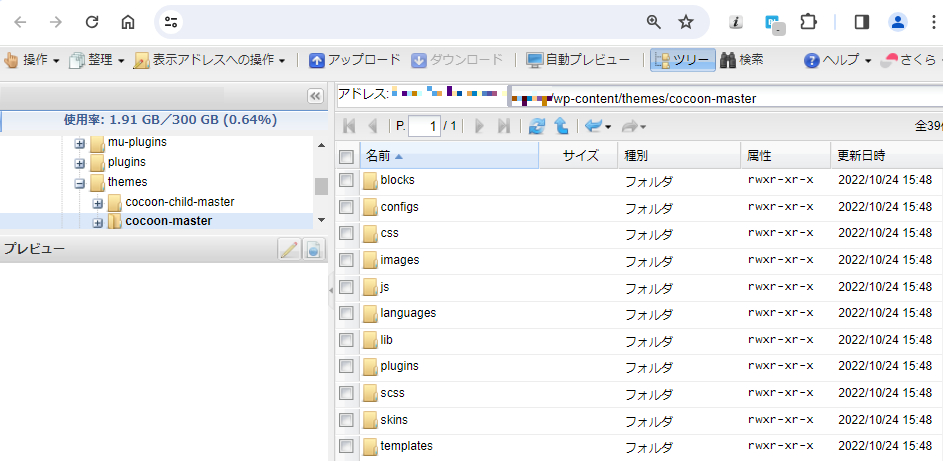This screenshot has height=461, width=943.
Task: Refresh the file list icon
Action: pos(536,126)
